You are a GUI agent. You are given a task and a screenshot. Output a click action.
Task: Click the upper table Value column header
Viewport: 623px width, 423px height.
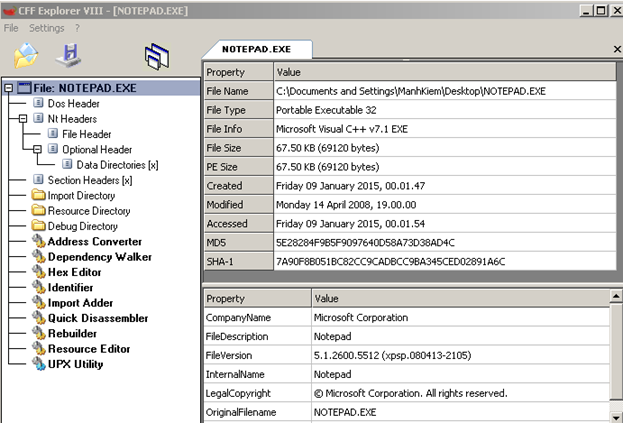[x=445, y=72]
